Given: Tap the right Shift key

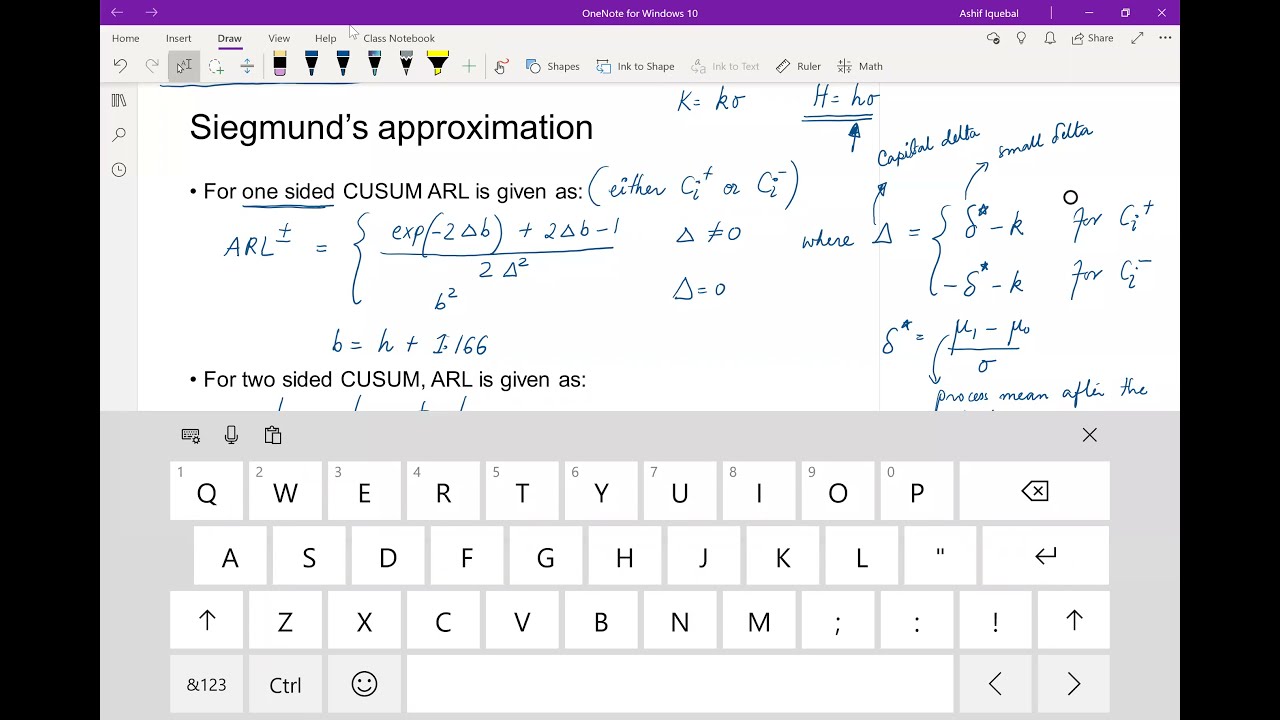Looking at the screenshot, I should click(x=1074, y=621).
